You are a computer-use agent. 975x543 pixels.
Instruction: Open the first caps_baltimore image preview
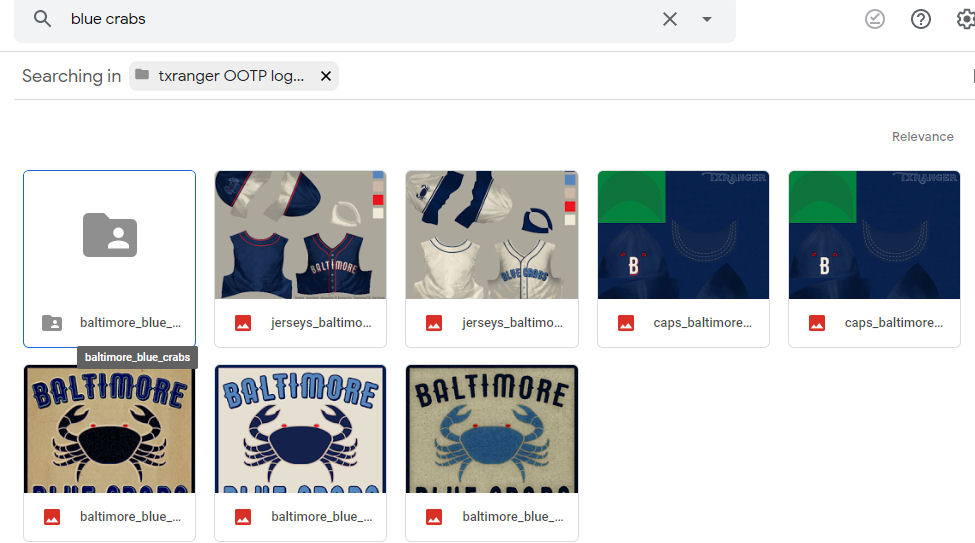(x=683, y=235)
